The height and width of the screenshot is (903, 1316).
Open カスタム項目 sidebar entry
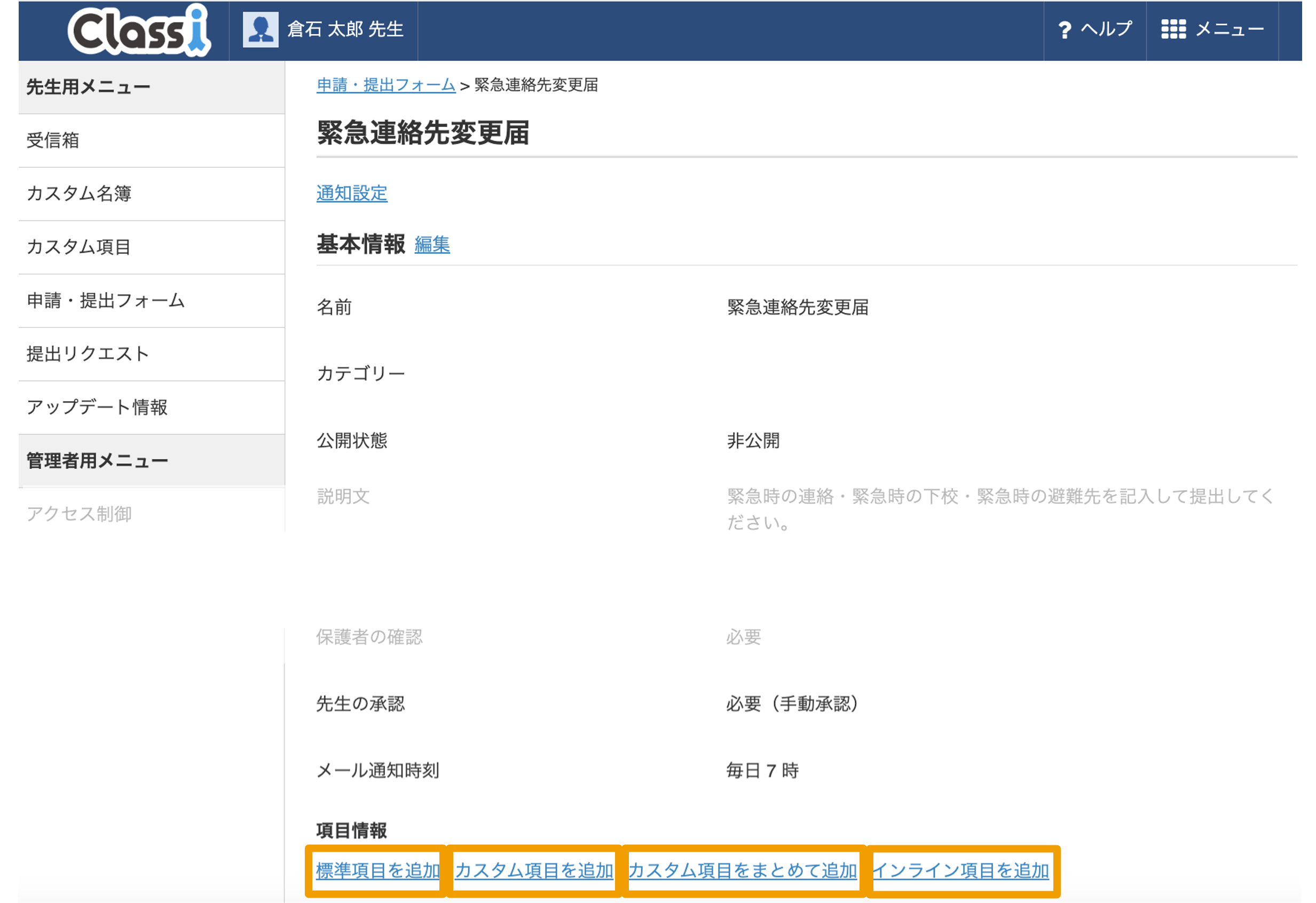click(78, 247)
